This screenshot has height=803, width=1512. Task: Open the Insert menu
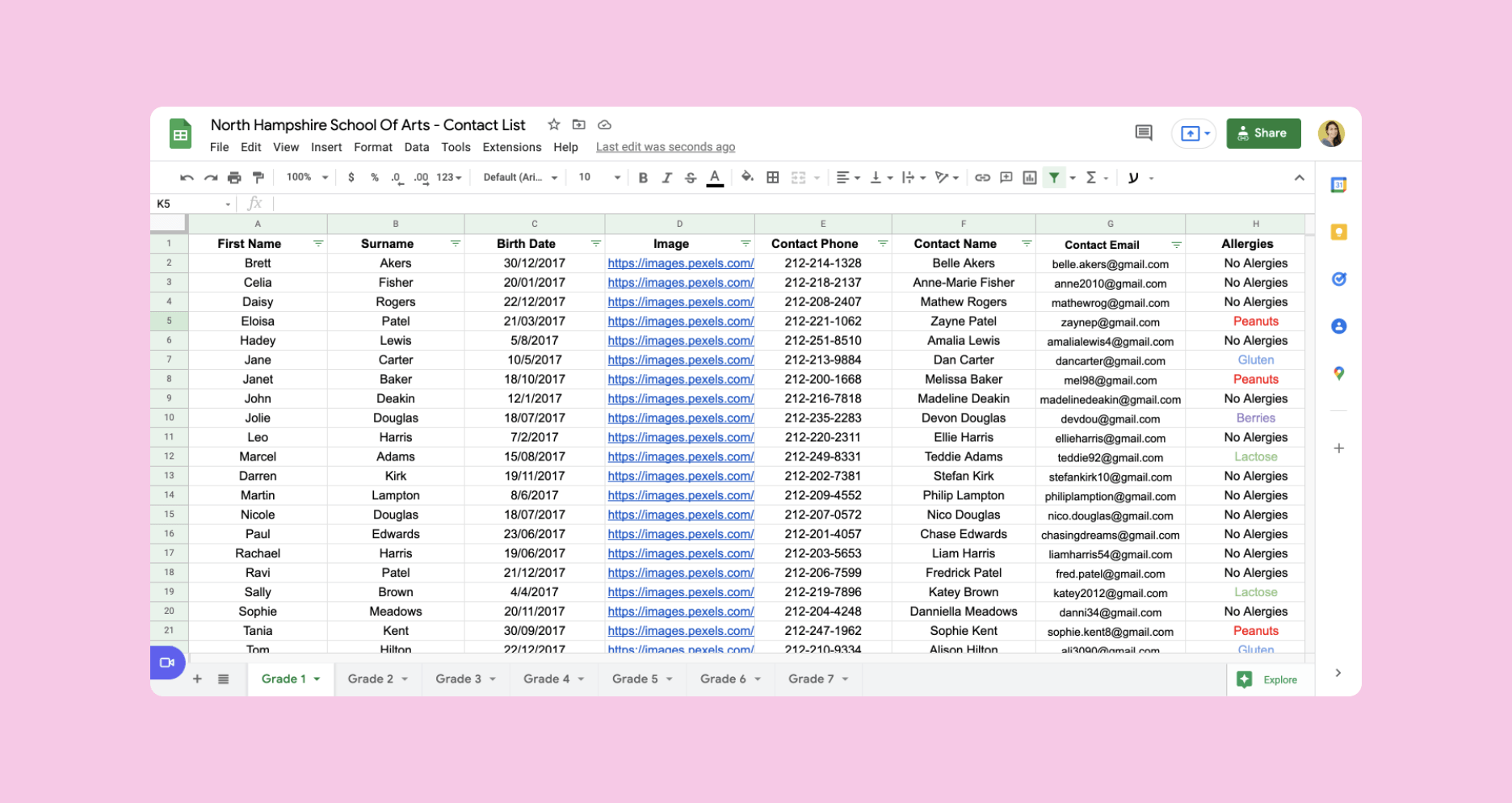[x=326, y=147]
